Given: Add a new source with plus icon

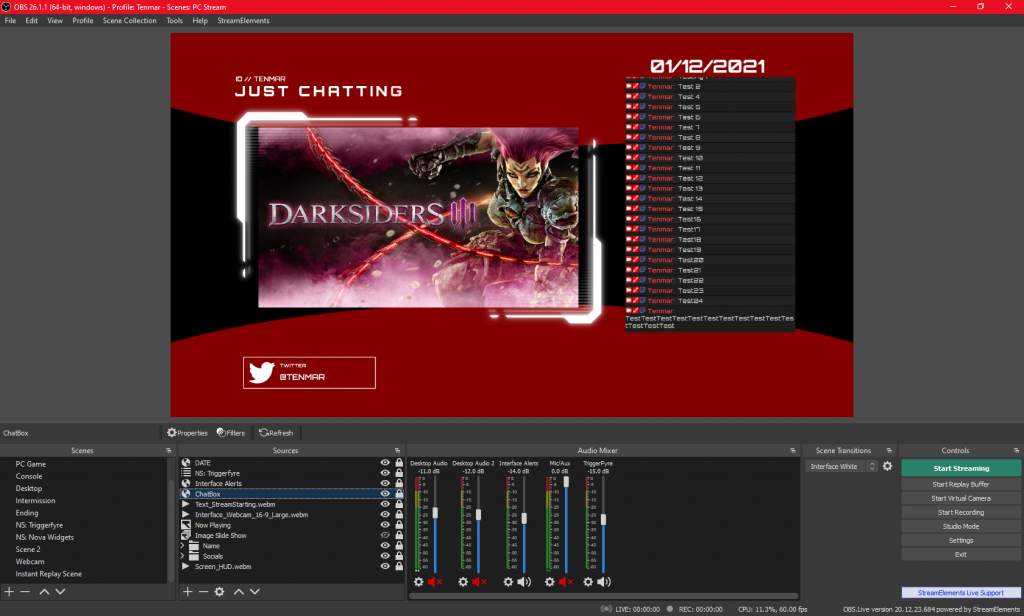Looking at the screenshot, I should [x=187, y=591].
